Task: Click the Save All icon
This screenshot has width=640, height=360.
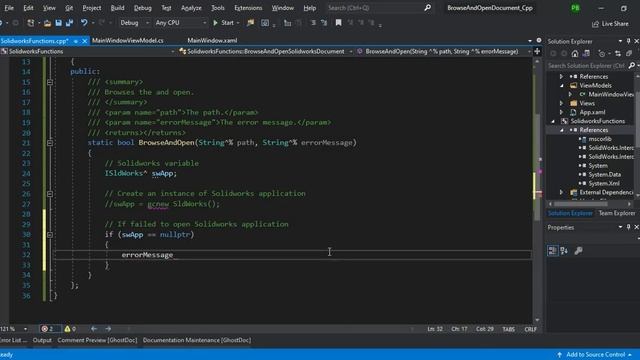Action: (69, 23)
